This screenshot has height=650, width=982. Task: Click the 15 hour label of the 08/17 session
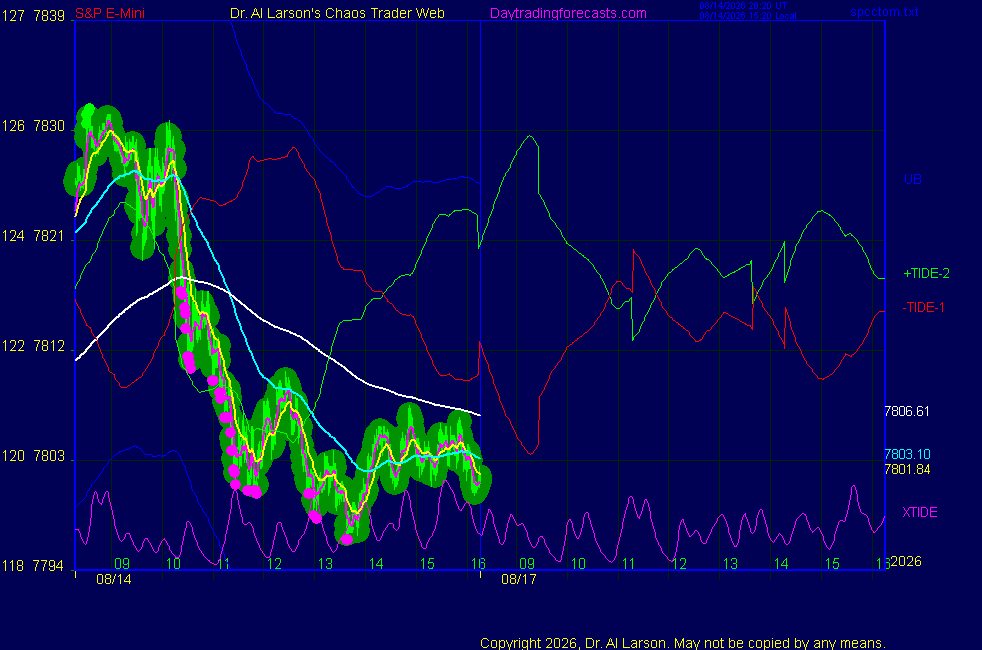832,564
